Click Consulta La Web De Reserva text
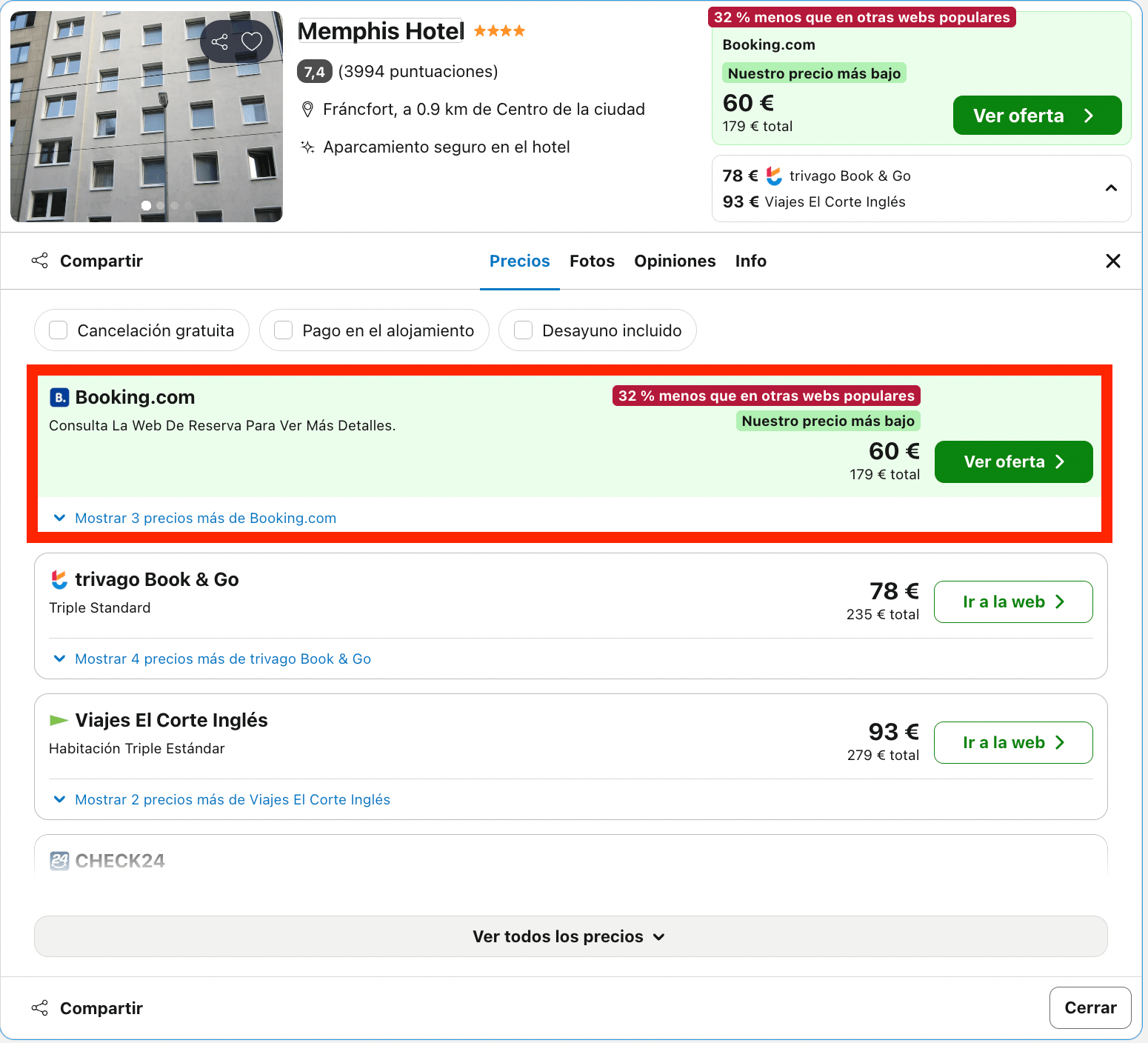The image size is (1148, 1043). click(222, 426)
